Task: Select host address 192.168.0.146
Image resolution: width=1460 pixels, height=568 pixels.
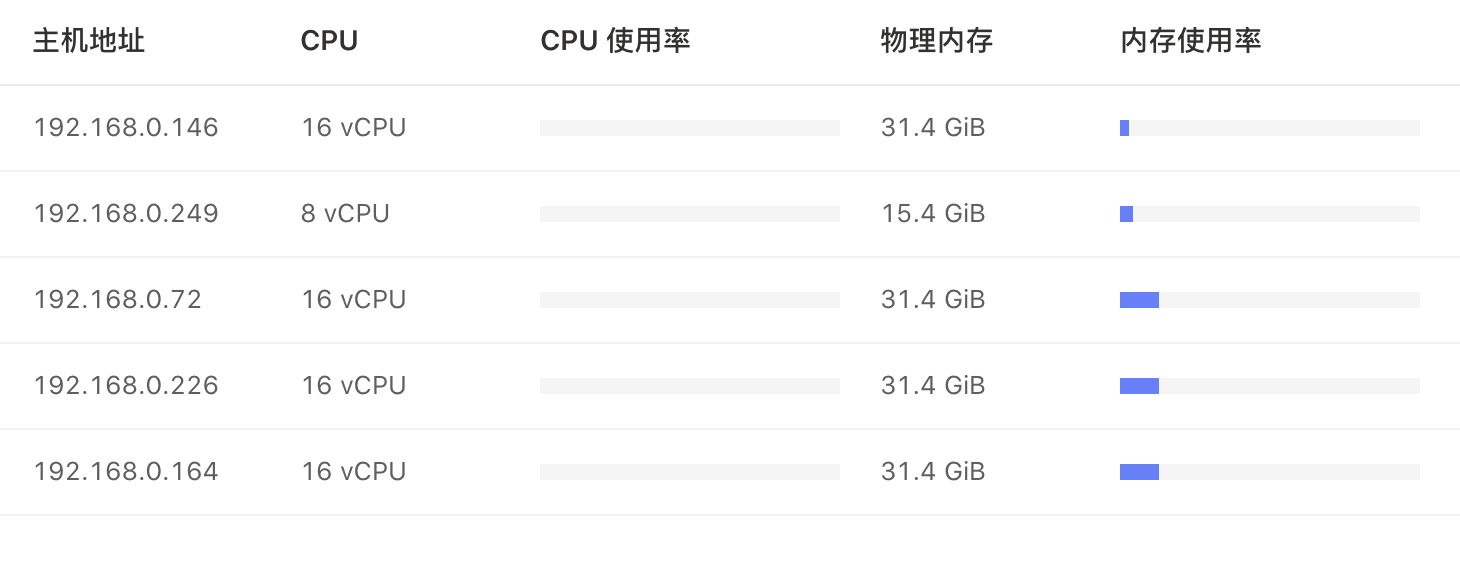Action: 126,128
